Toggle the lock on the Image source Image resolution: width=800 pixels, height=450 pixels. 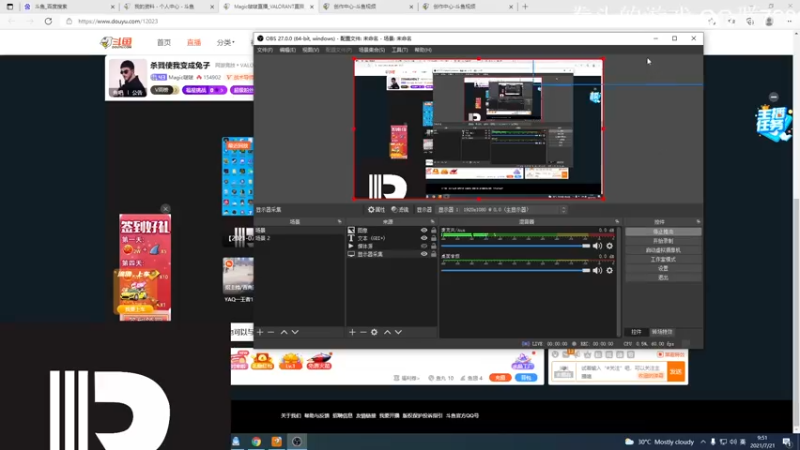[x=434, y=231]
